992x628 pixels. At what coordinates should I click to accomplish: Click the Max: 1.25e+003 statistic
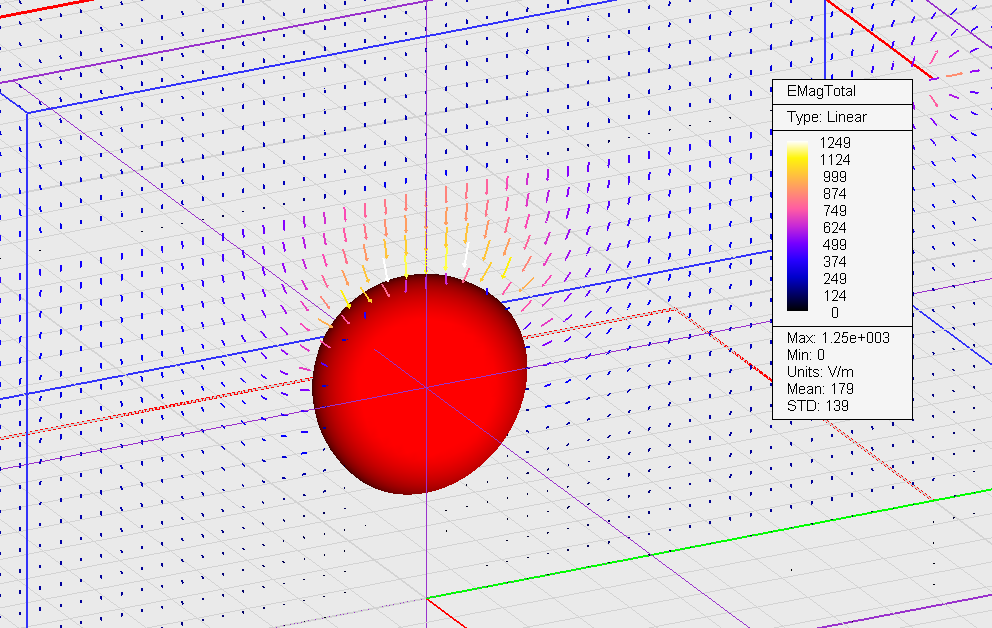point(838,338)
